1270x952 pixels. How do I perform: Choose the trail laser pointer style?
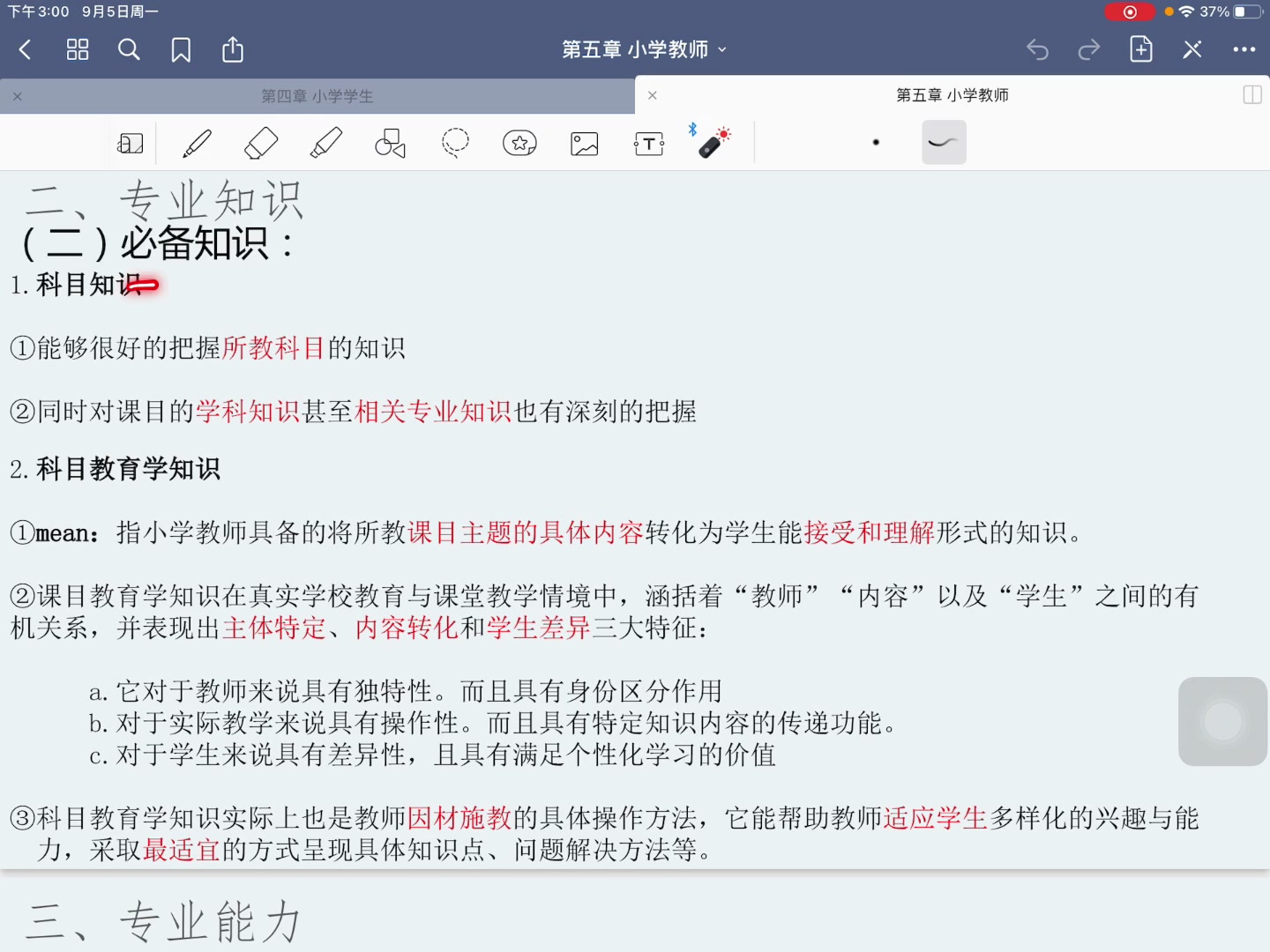click(x=944, y=142)
